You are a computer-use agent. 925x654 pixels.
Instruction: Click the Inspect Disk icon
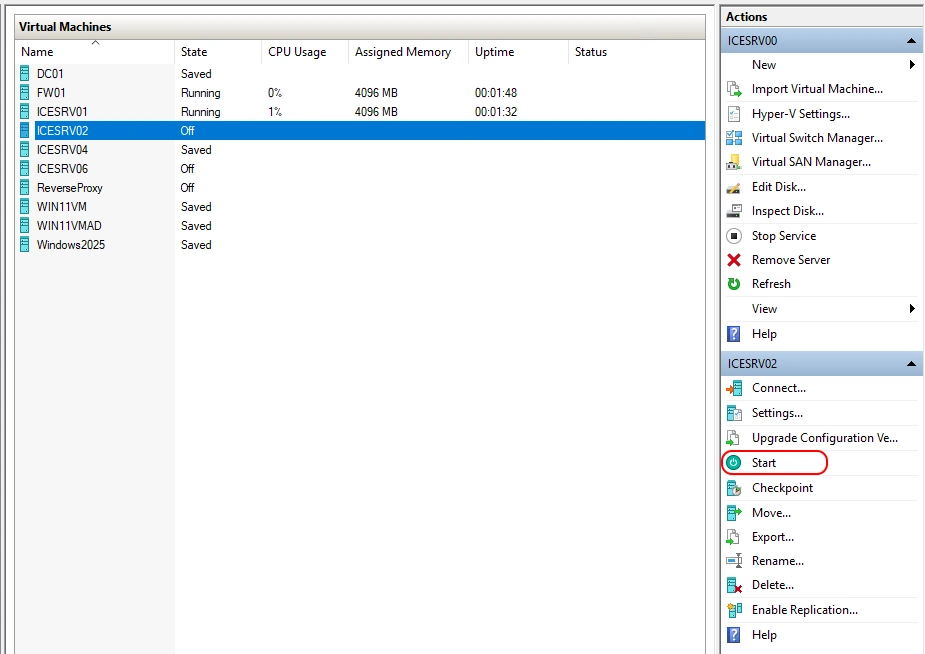pyautogui.click(x=734, y=211)
